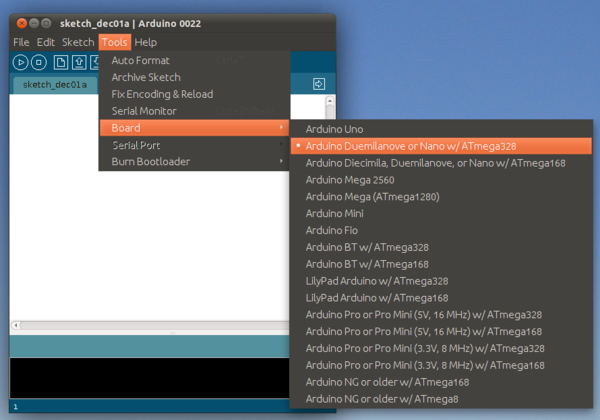
Task: Switch to the sketch_dec01a tab
Action: pyautogui.click(x=55, y=85)
